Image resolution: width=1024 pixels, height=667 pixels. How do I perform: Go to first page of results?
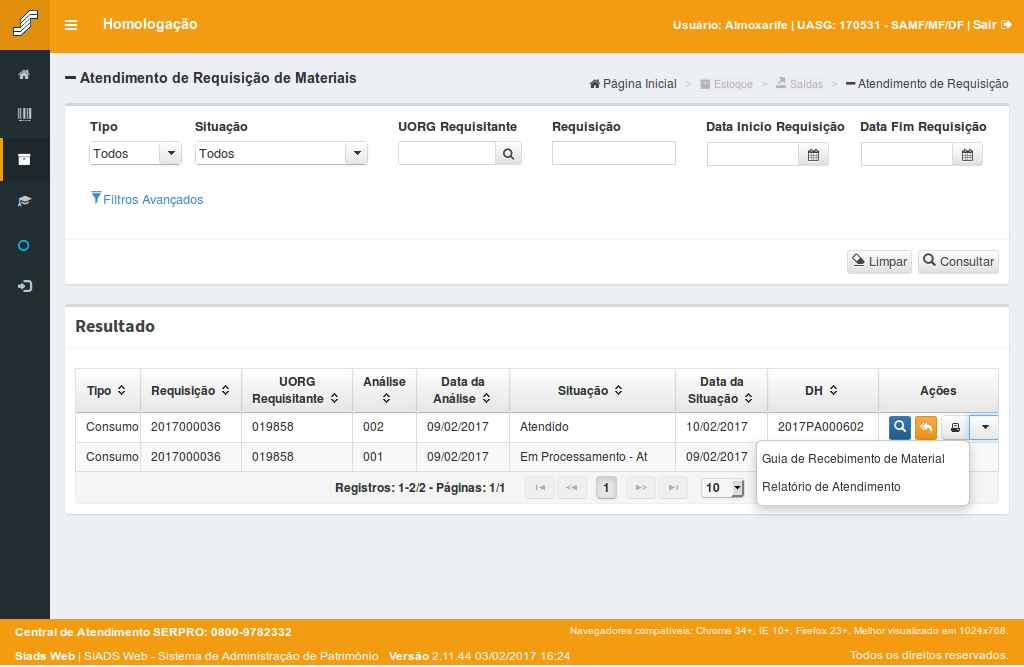[x=540, y=487]
